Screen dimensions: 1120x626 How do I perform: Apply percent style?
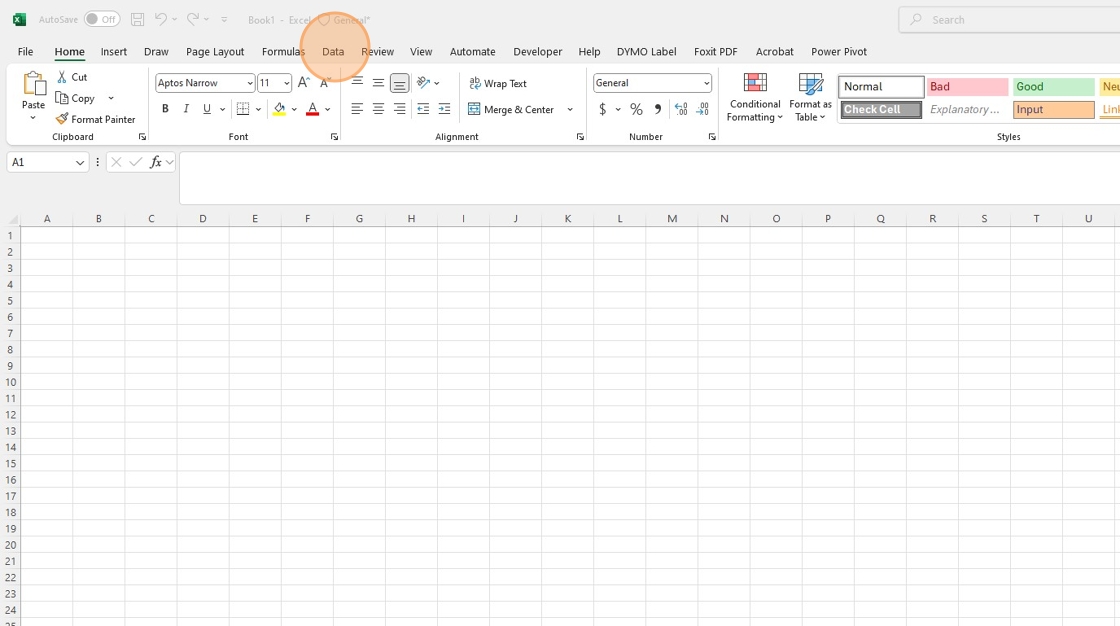636,109
